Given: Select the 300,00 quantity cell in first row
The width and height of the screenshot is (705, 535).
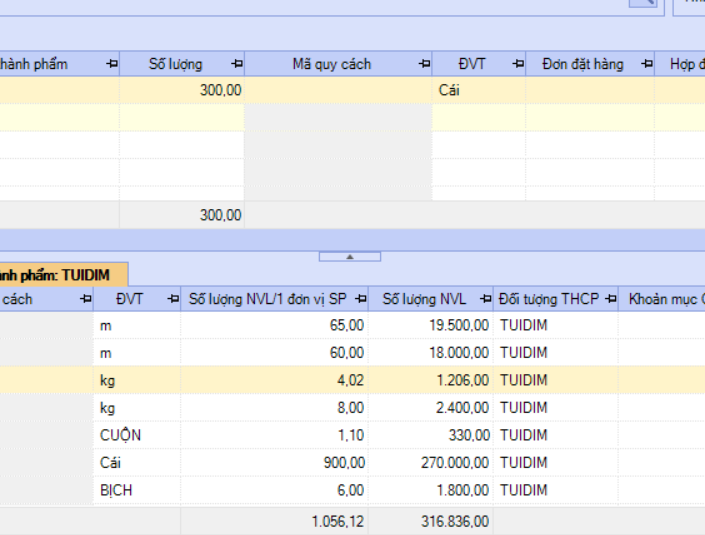Looking at the screenshot, I should click(x=182, y=90).
